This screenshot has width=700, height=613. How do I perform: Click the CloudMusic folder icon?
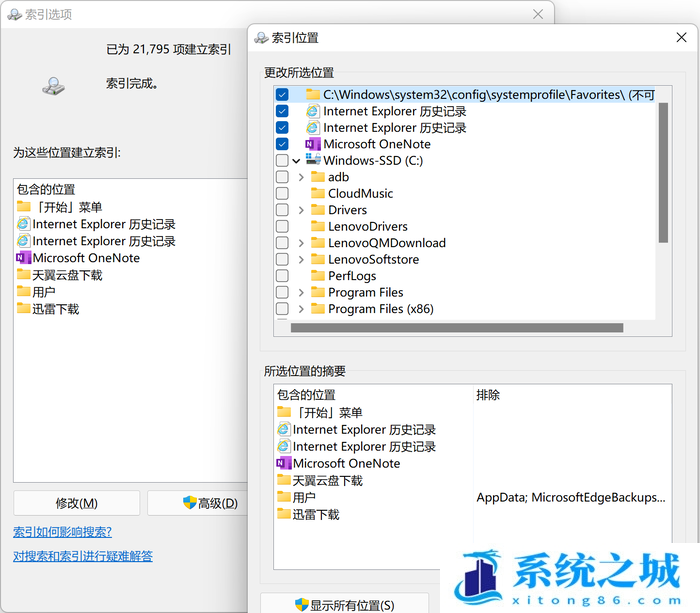pyautogui.click(x=318, y=193)
